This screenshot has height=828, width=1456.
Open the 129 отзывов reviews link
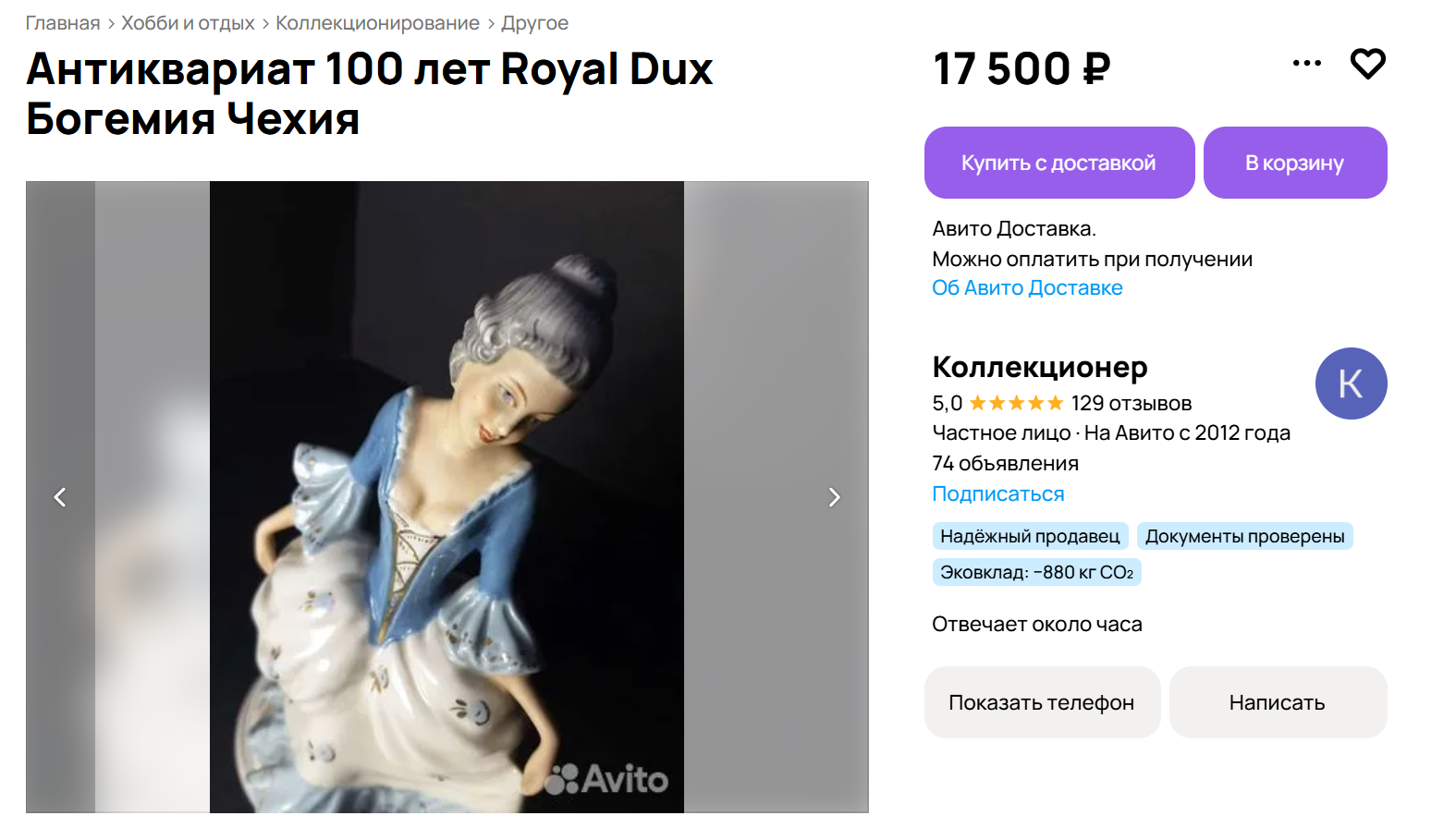[1132, 403]
